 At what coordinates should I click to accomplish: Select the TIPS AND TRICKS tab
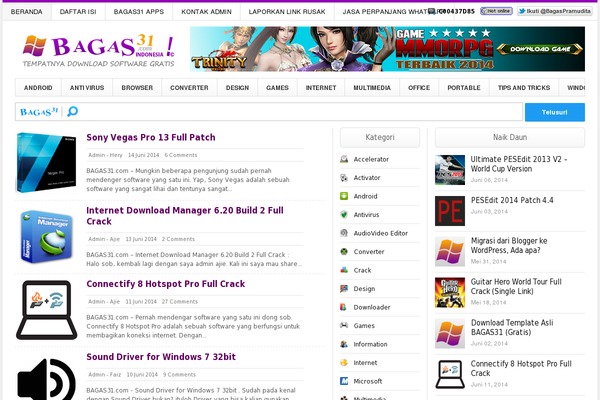click(x=524, y=88)
